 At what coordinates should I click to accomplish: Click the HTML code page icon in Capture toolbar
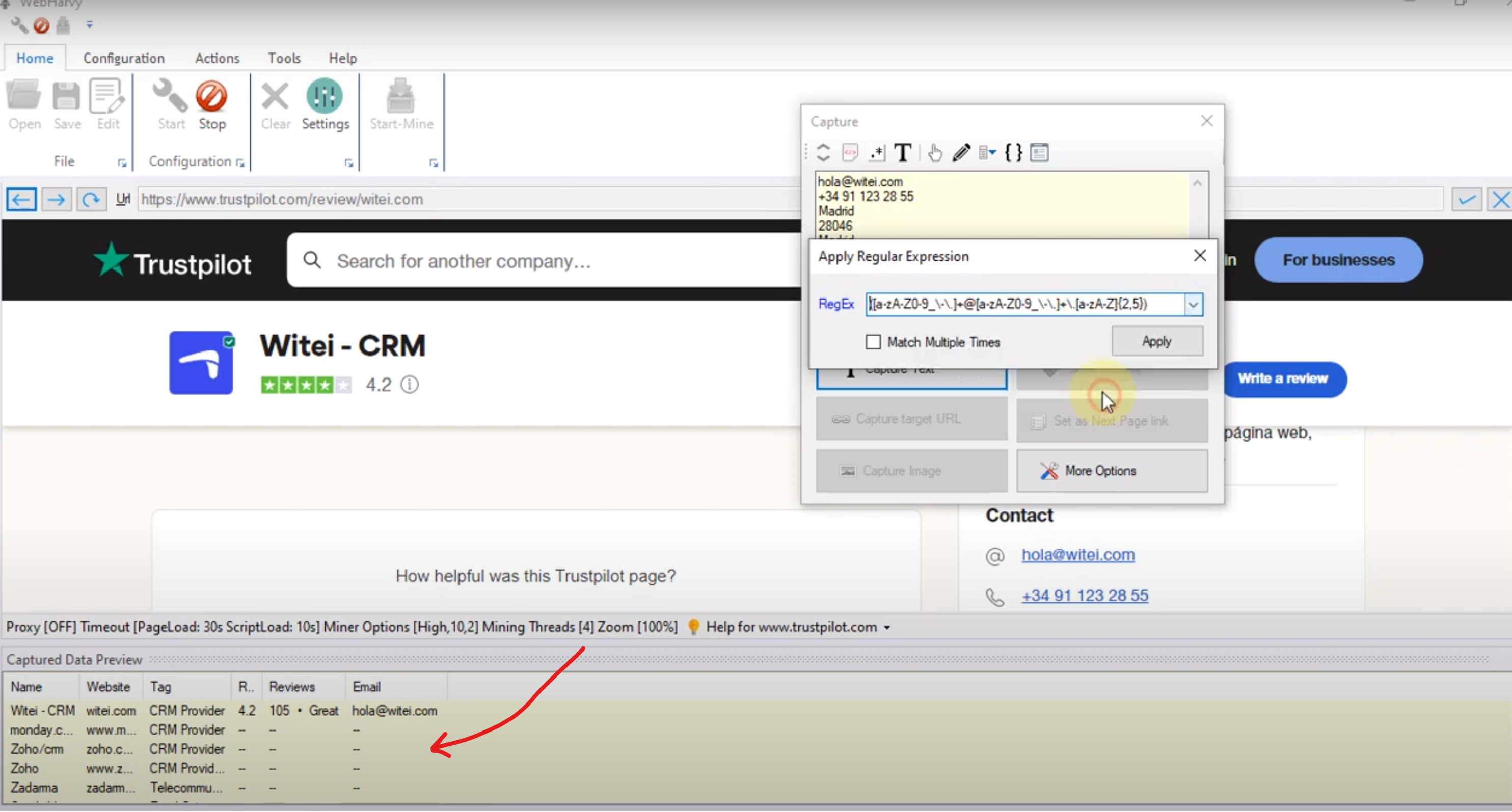[x=850, y=153]
